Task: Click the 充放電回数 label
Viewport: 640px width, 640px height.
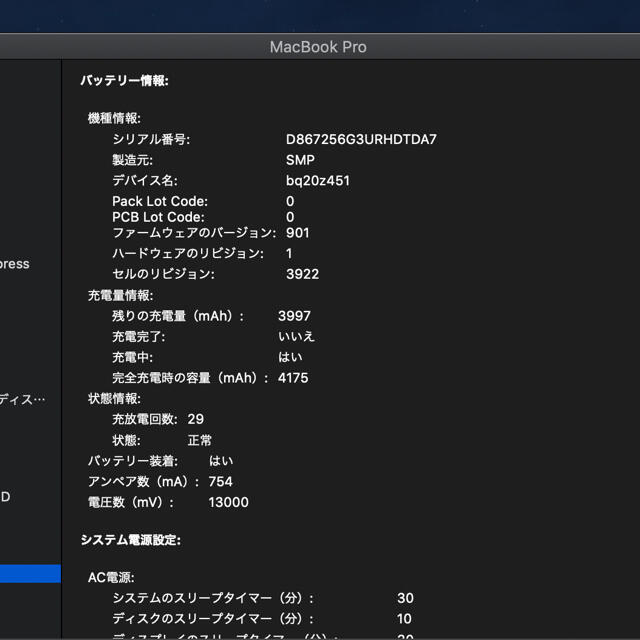Action: point(145,419)
